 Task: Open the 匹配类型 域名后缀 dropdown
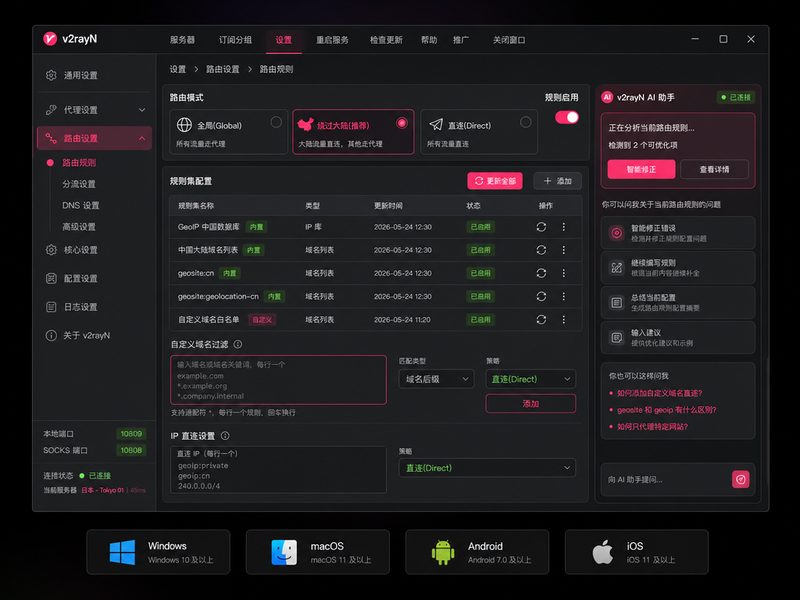(436, 379)
